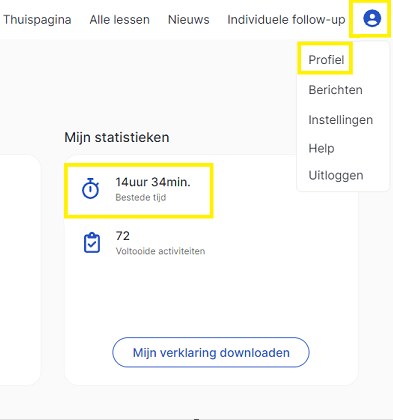Select Profiel from the account dropdown

click(x=326, y=60)
